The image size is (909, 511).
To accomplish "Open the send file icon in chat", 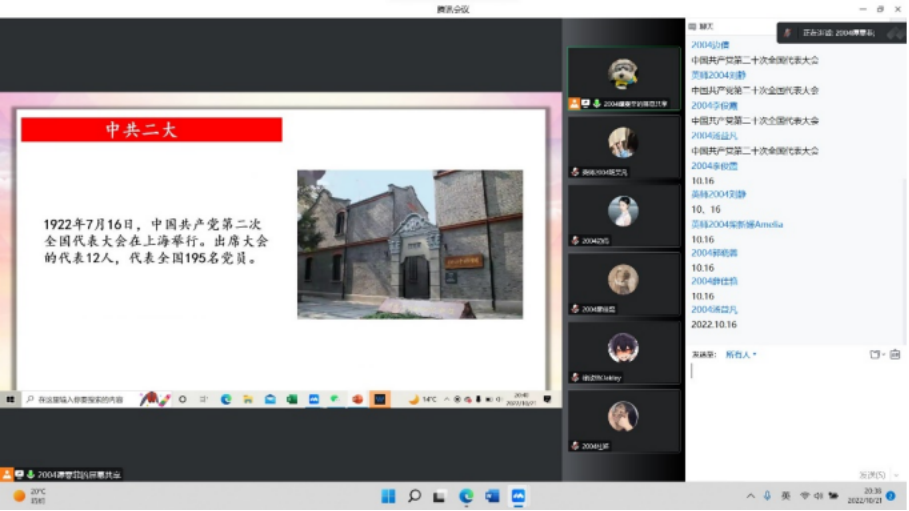I will (875, 354).
